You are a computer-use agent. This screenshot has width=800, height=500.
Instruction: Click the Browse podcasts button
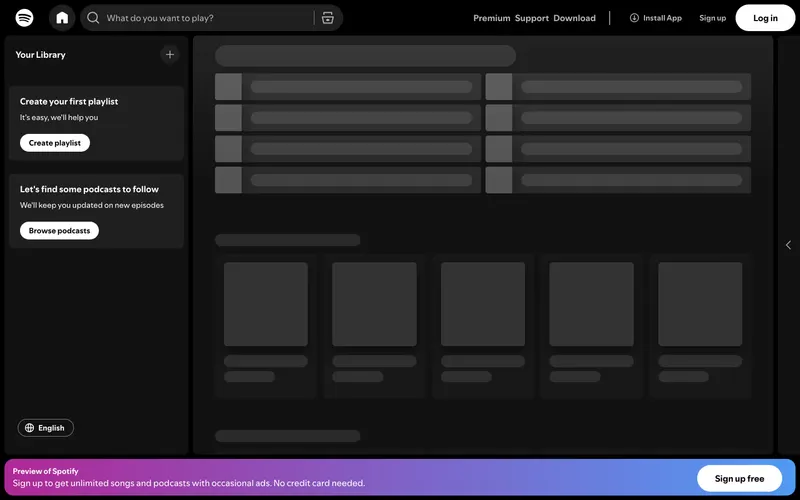[59, 231]
